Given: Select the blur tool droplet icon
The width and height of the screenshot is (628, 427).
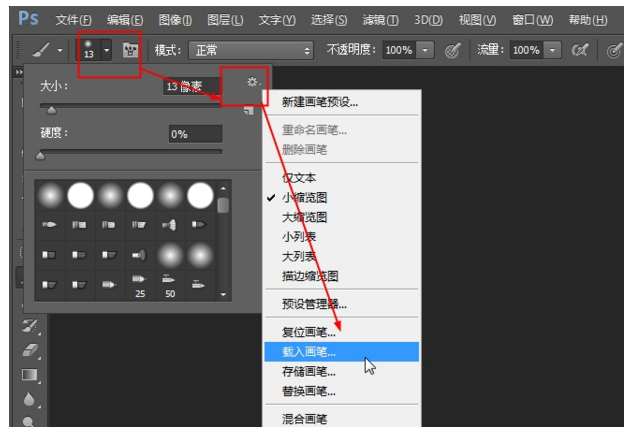Looking at the screenshot, I should (29, 399).
